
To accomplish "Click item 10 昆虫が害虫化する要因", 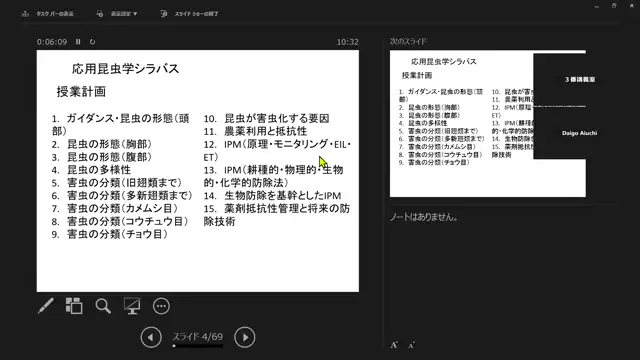I will (x=267, y=118).
